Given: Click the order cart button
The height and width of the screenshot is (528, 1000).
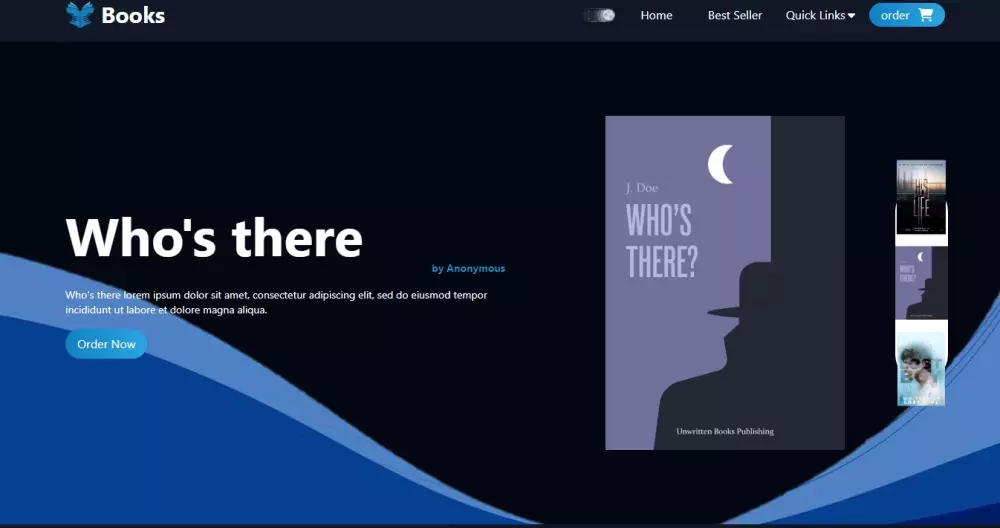Looking at the screenshot, I should point(906,15).
